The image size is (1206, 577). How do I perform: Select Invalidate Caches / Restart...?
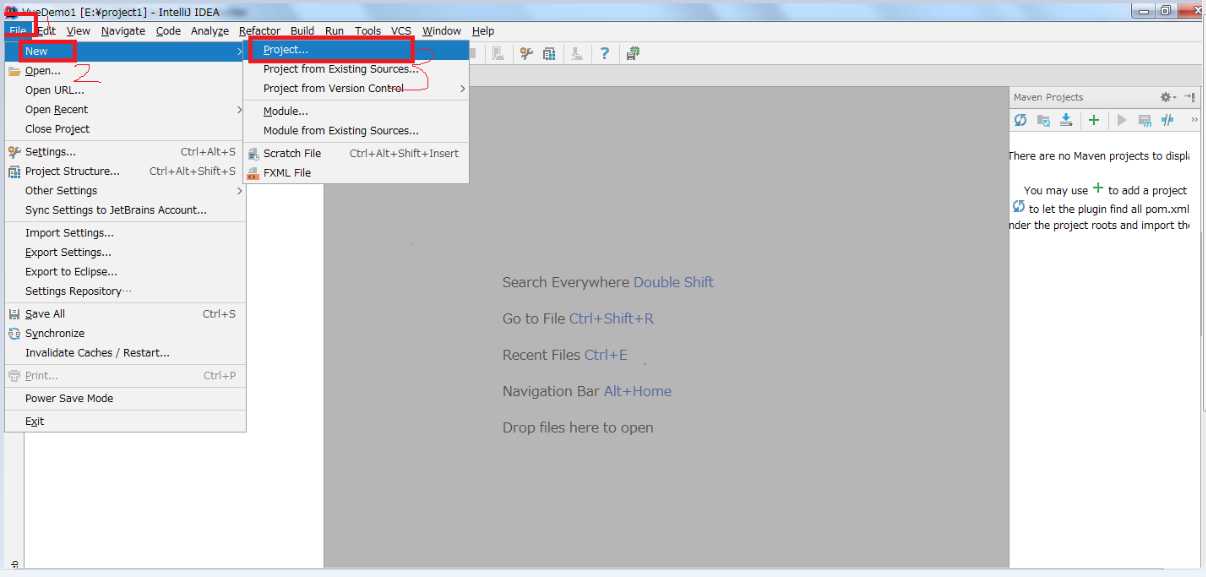click(x=125, y=352)
